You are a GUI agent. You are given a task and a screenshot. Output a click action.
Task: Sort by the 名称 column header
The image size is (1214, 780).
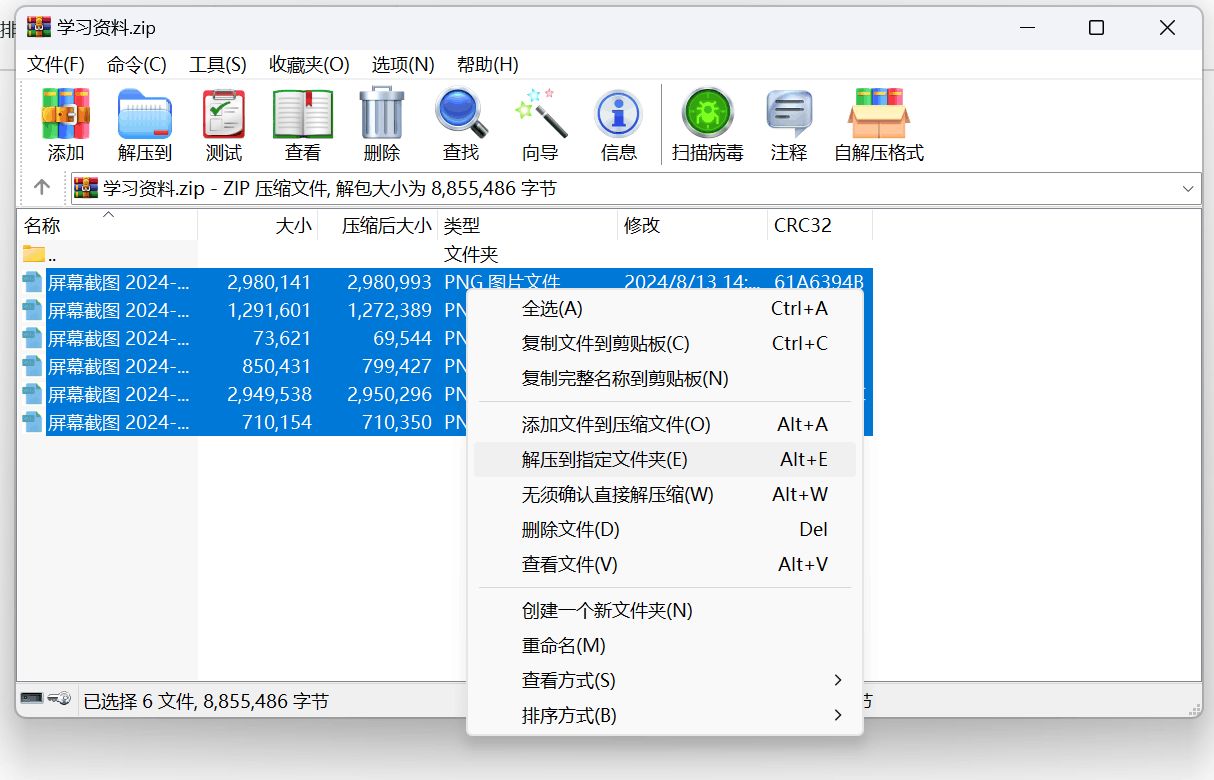coord(107,225)
